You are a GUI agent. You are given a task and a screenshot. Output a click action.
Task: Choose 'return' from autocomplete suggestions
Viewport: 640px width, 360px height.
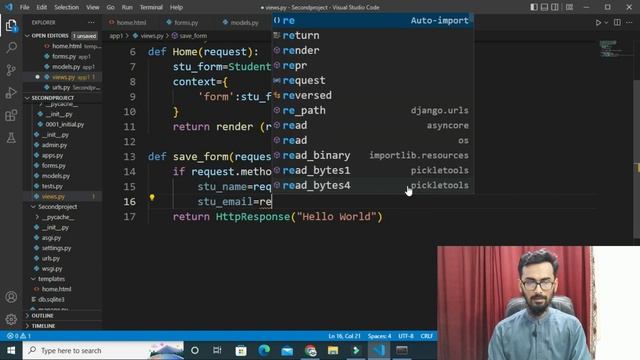(373, 36)
